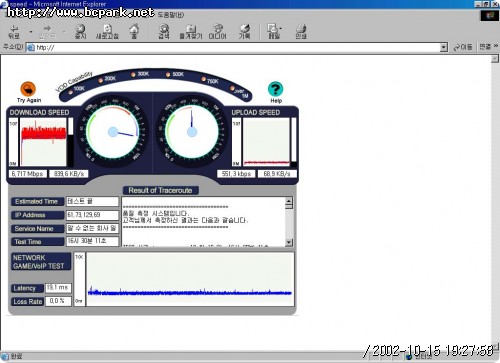Click the traceroute box scroll-up arrow
This screenshot has height=363, width=500.
pos(289,201)
